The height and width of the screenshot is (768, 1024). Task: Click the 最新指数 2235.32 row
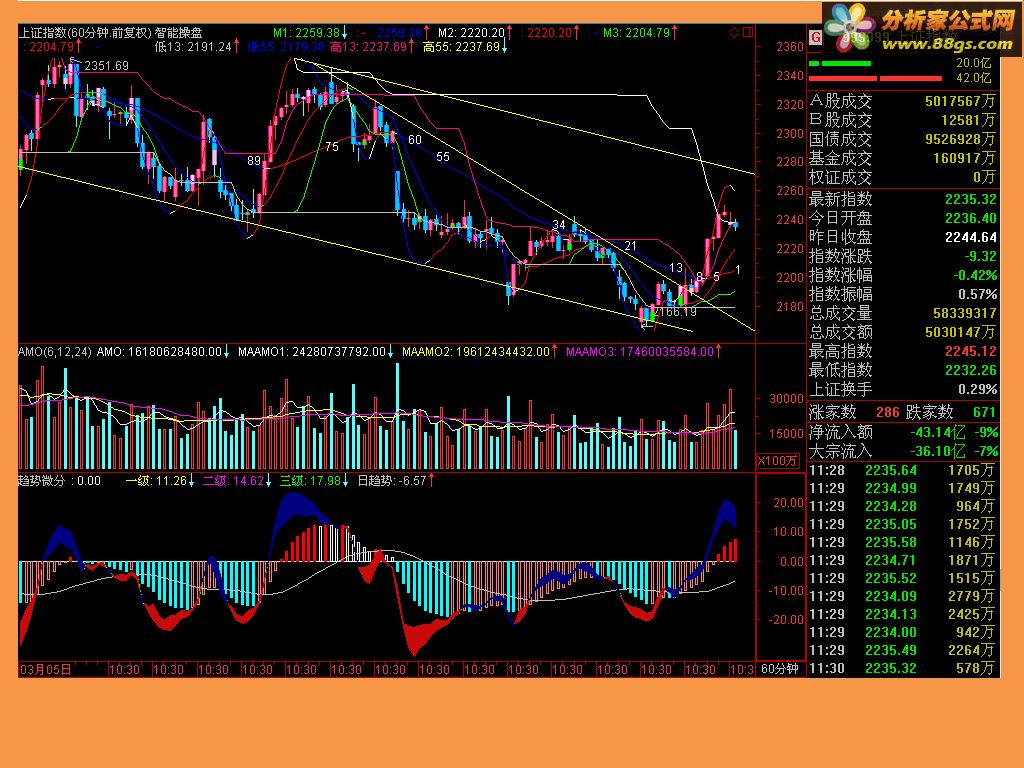[x=903, y=199]
